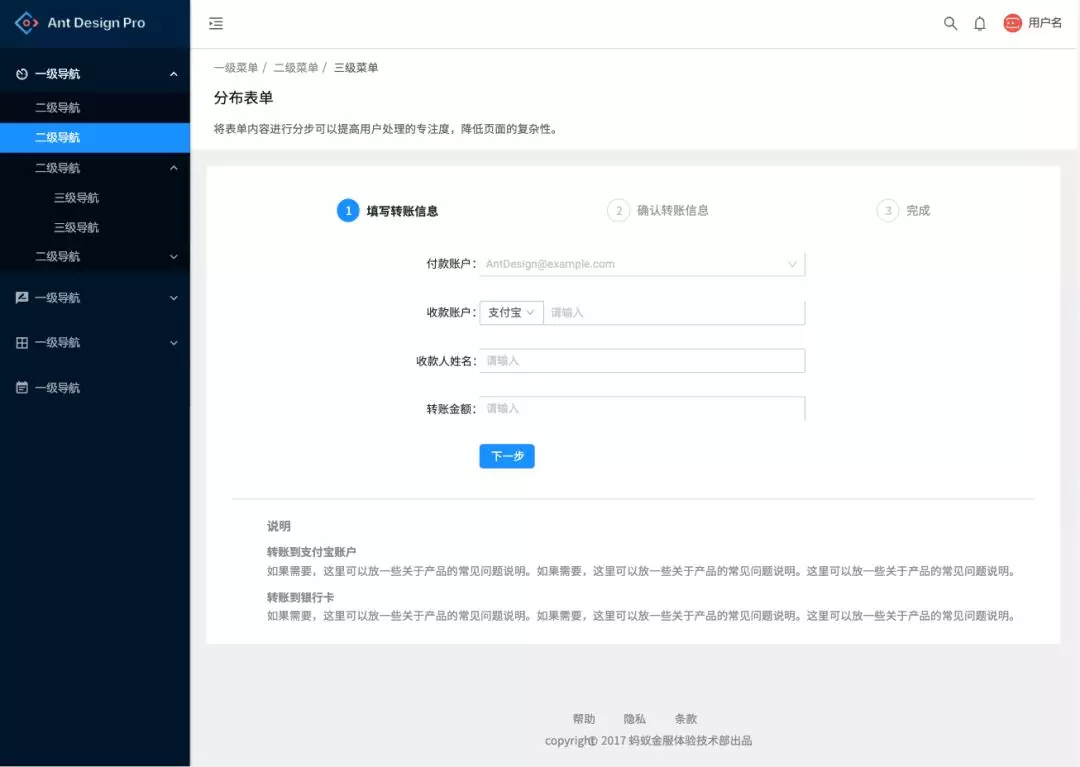Image resolution: width=1080 pixels, height=767 pixels.
Task: Collapse the sidebar via hamburger icon
Action: coord(215,22)
